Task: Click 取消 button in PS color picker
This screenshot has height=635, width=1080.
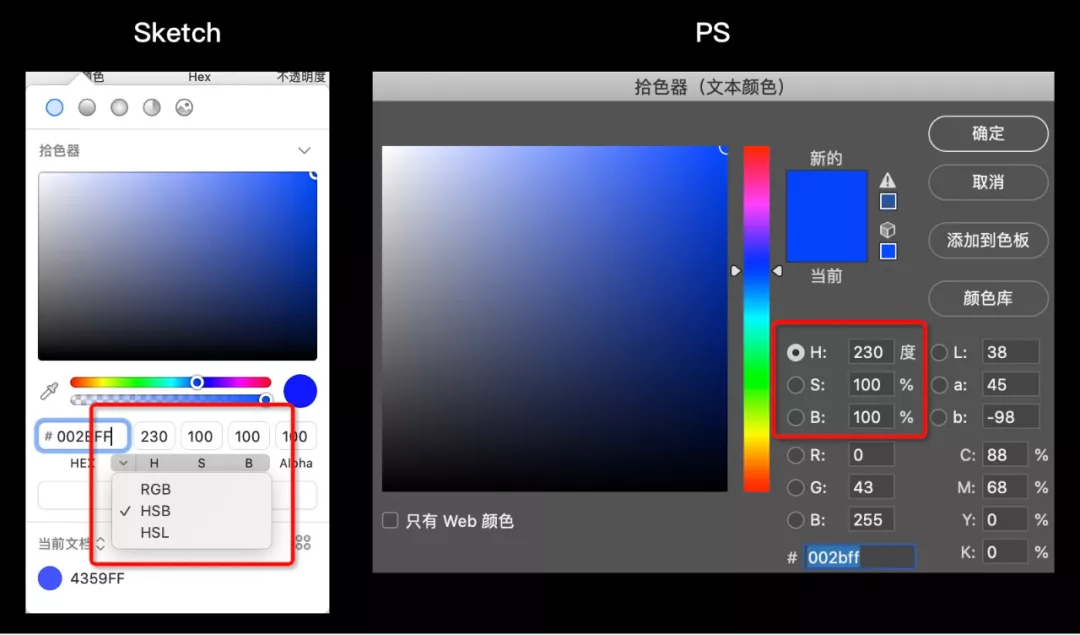Action: (988, 183)
